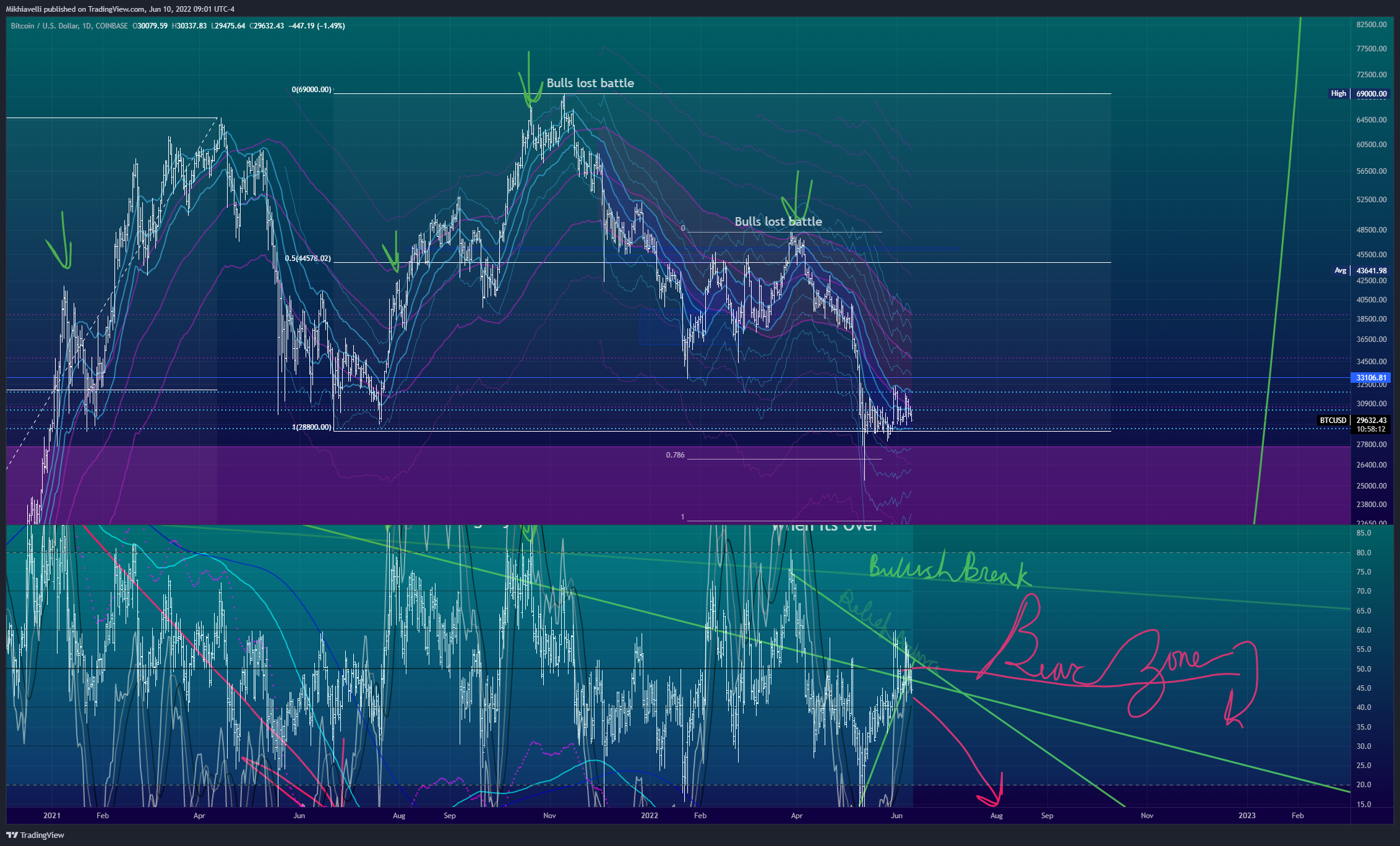Click the 82500.00 price axis label

1372,25
